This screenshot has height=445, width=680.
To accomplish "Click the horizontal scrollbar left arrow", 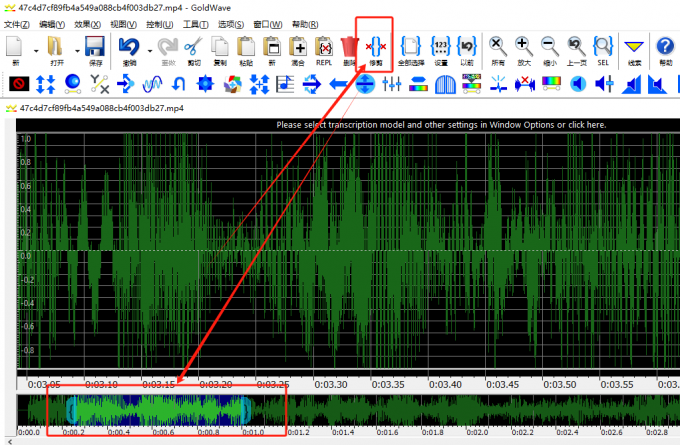I will point(10,442).
